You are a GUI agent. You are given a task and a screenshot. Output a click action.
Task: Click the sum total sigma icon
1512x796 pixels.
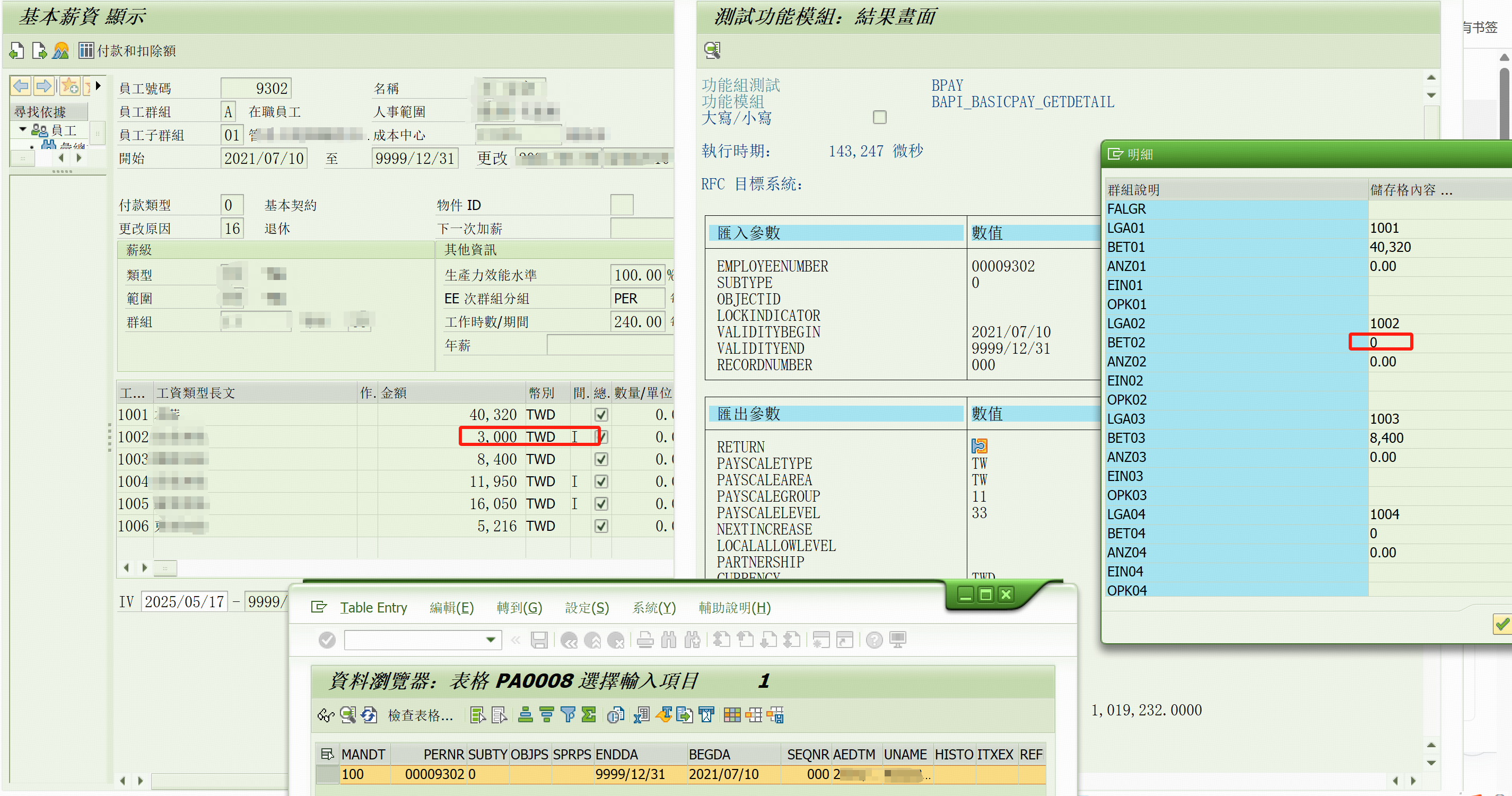pyautogui.click(x=589, y=715)
